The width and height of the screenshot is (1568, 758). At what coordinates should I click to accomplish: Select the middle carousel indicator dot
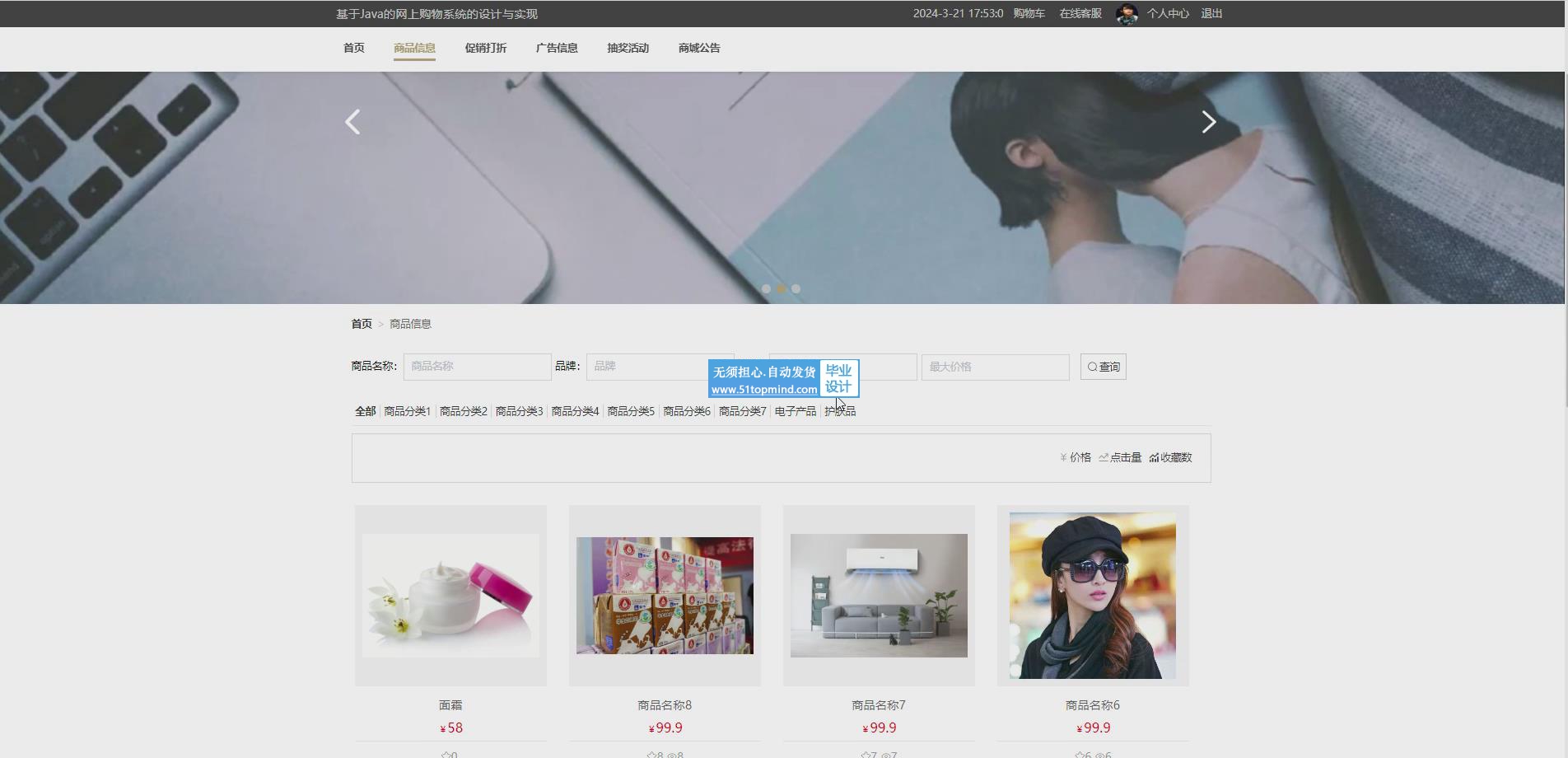[781, 289]
